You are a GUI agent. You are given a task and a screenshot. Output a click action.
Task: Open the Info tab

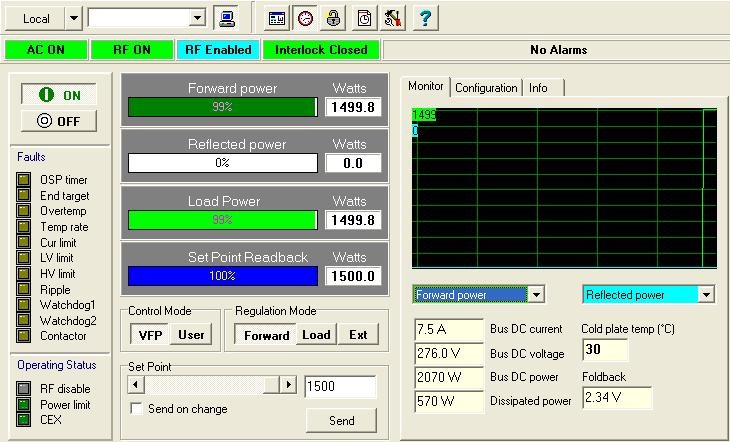click(x=538, y=88)
